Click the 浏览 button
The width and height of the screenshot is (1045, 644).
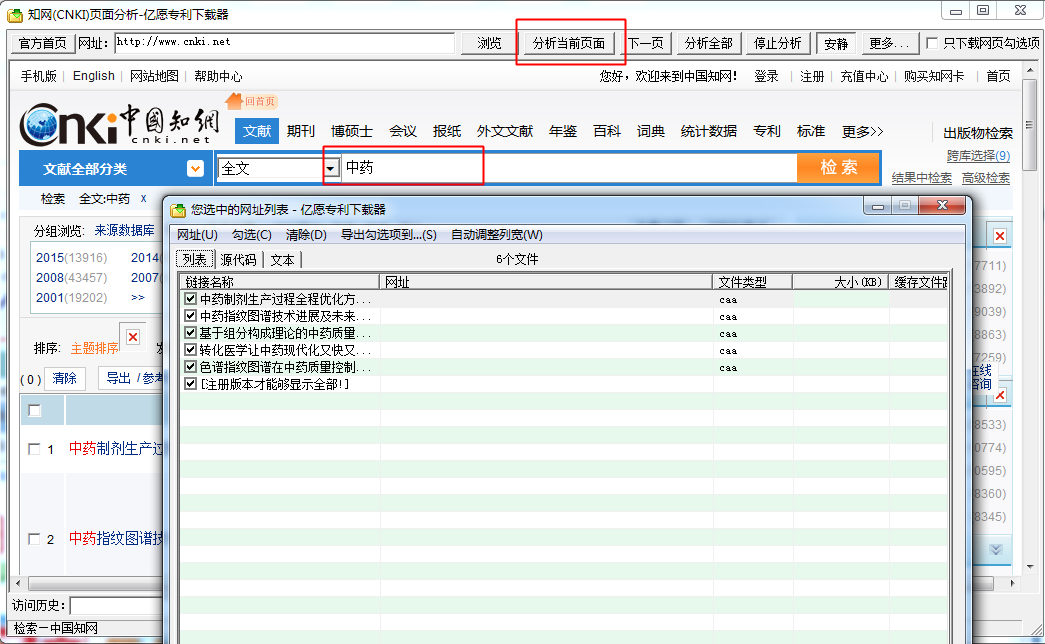coord(489,43)
